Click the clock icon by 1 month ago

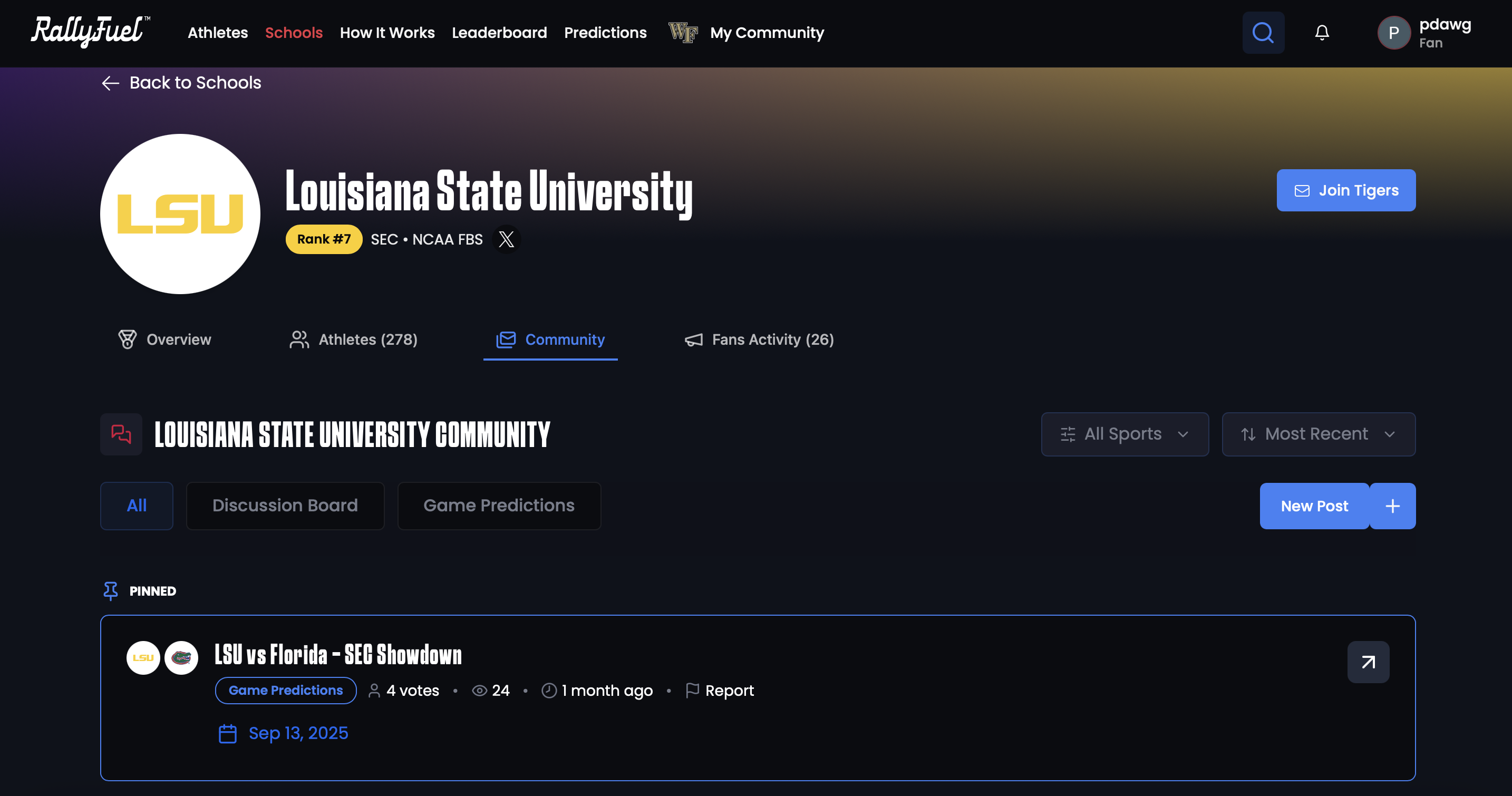[549, 691]
